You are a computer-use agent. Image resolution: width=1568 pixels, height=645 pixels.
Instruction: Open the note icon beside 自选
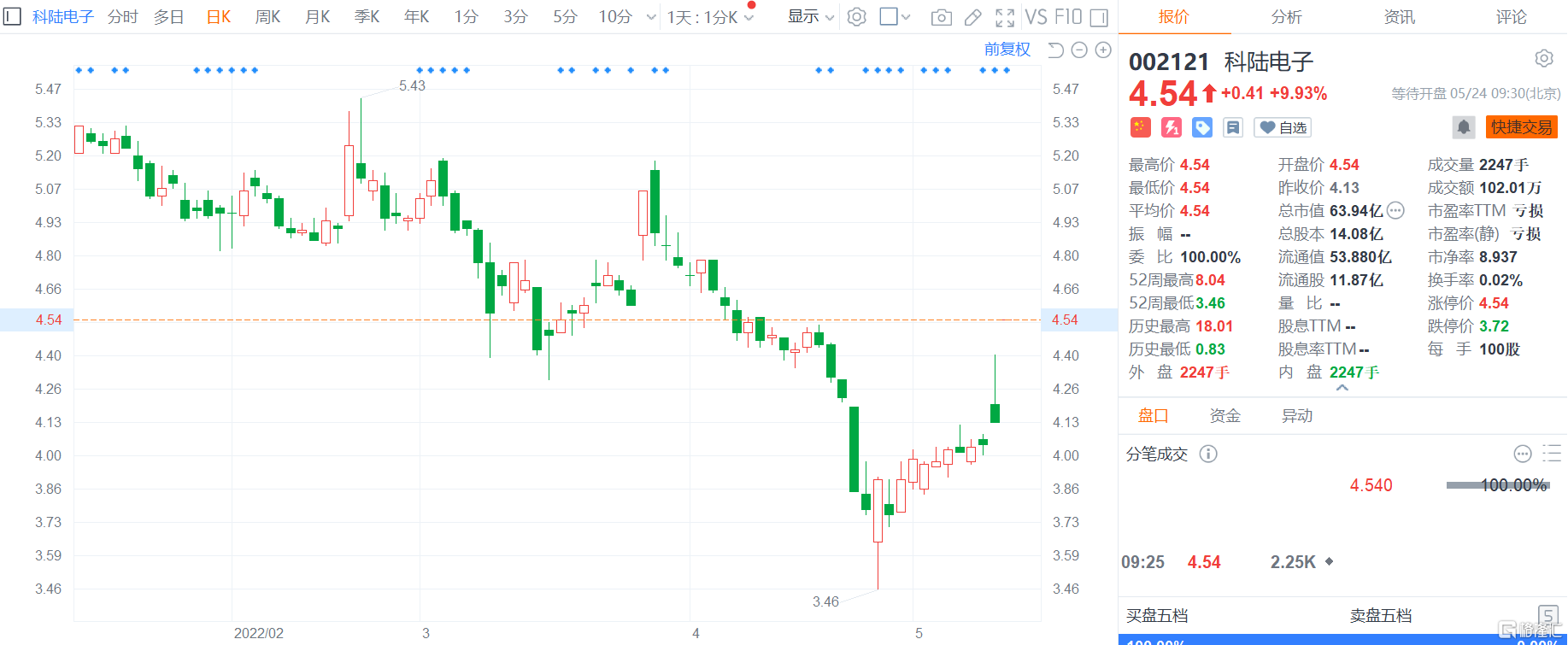[x=1232, y=127]
